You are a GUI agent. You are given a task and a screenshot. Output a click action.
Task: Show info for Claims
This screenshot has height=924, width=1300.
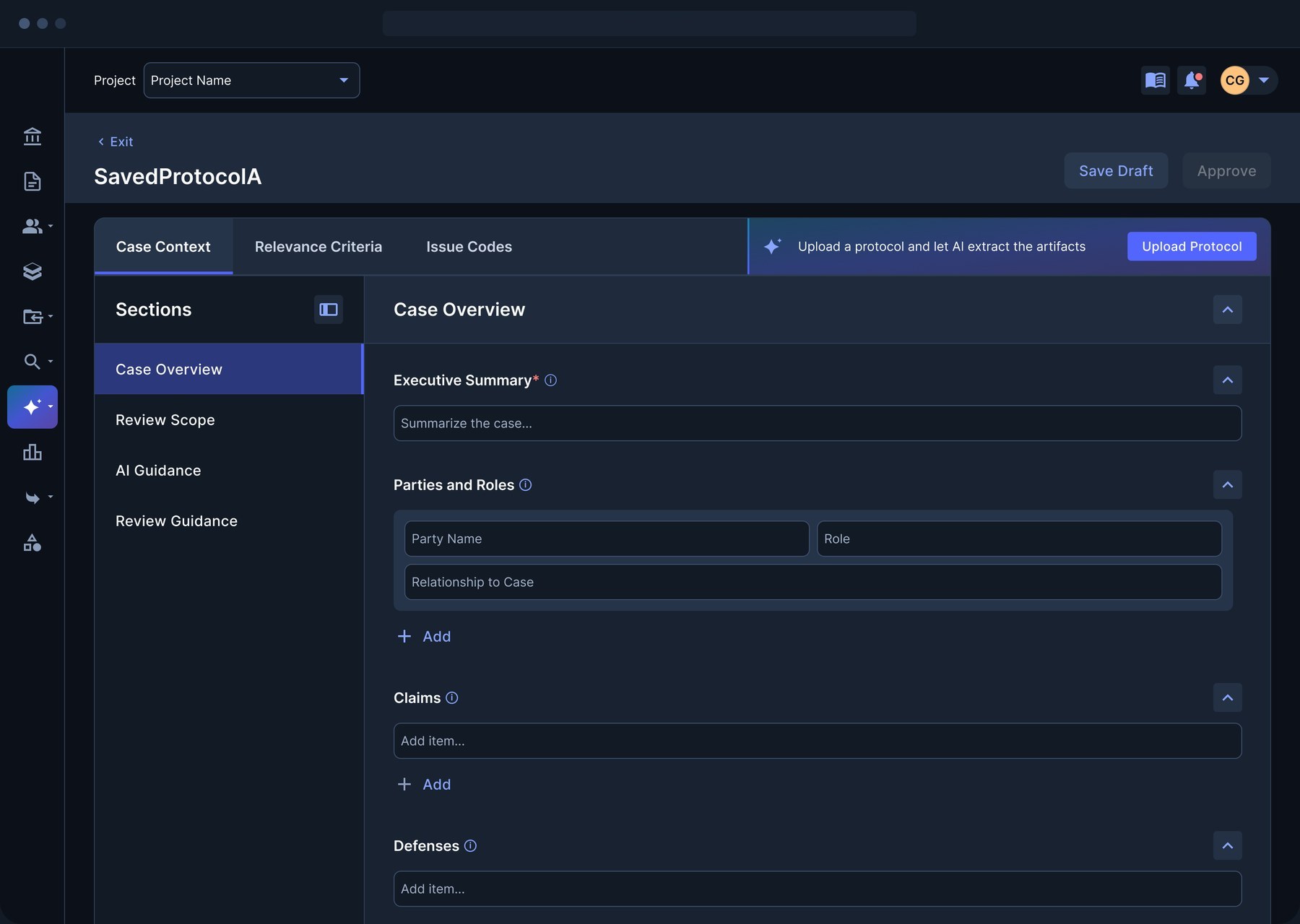click(x=452, y=698)
